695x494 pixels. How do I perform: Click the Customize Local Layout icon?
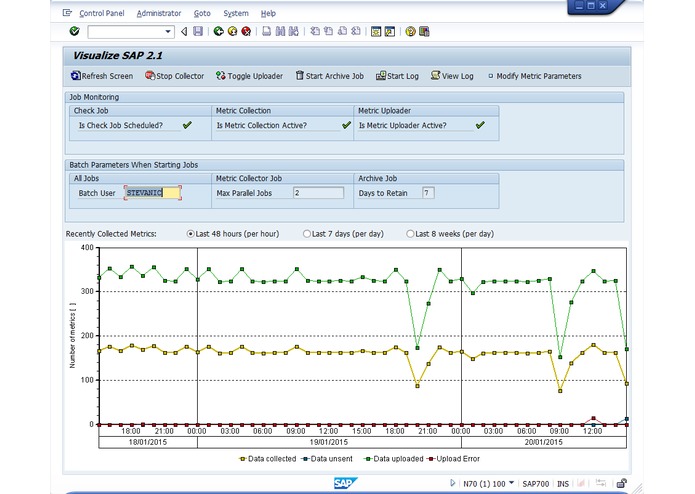click(x=424, y=31)
